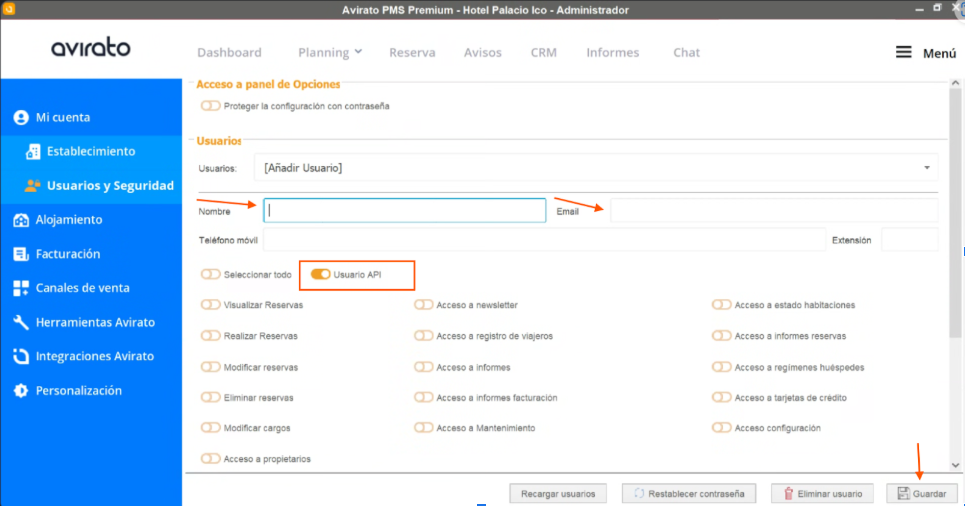Click the Facturación invoice icon
The height and width of the screenshot is (506, 965).
21,254
